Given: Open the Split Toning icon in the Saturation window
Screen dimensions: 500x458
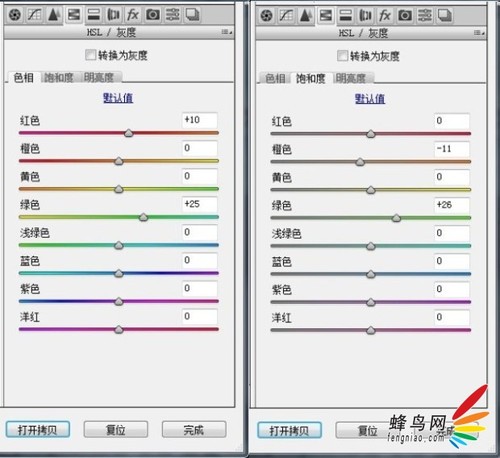Looking at the screenshot, I should 346,16.
